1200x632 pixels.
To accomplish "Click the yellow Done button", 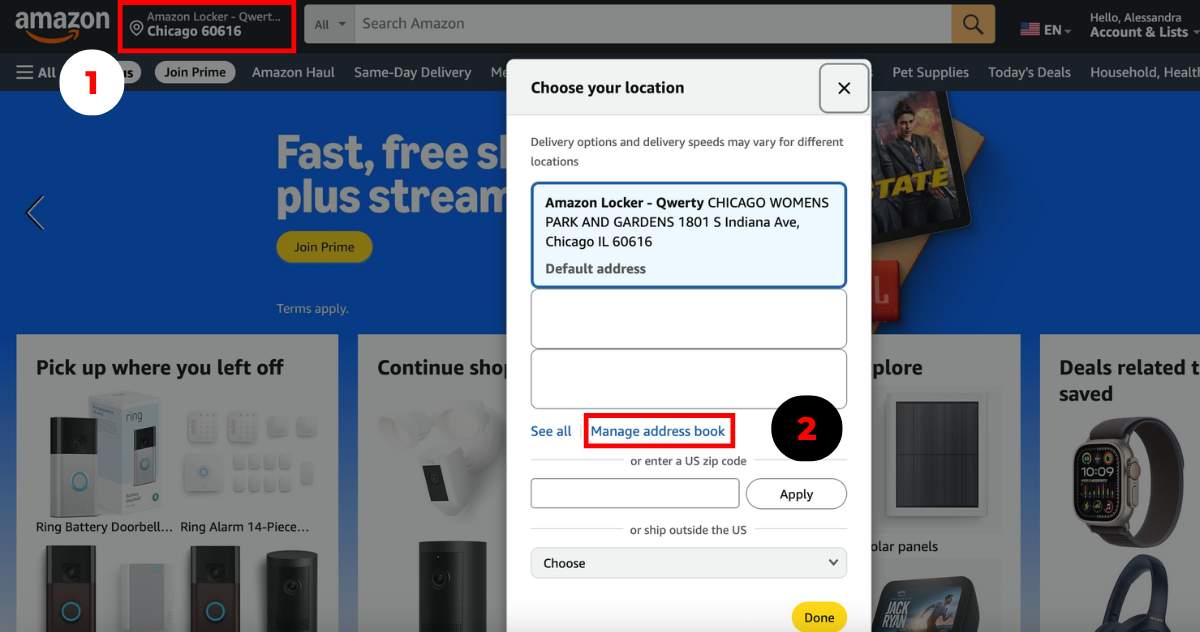I will coord(819,617).
